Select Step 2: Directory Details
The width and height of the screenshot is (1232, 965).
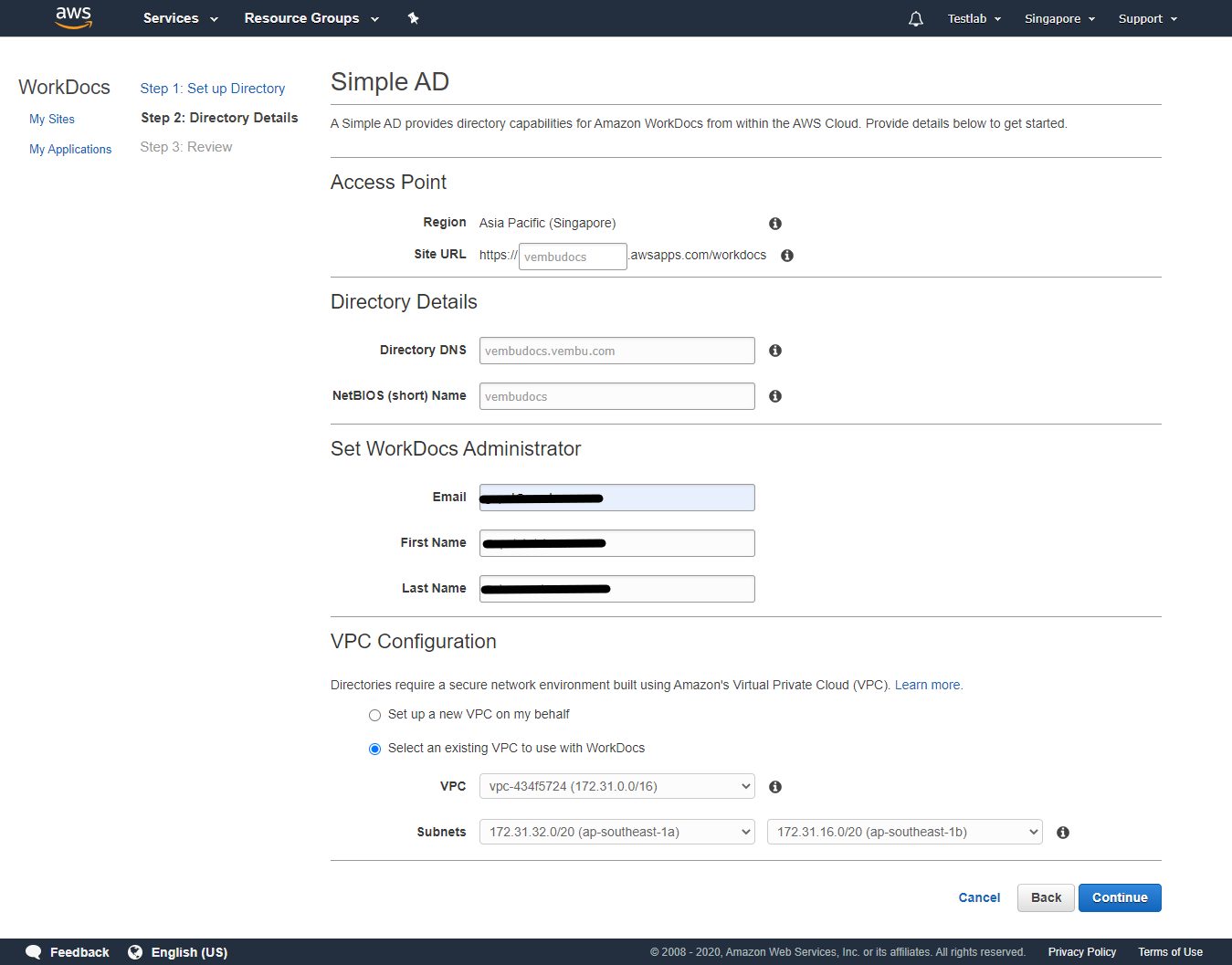pyautogui.click(x=219, y=118)
